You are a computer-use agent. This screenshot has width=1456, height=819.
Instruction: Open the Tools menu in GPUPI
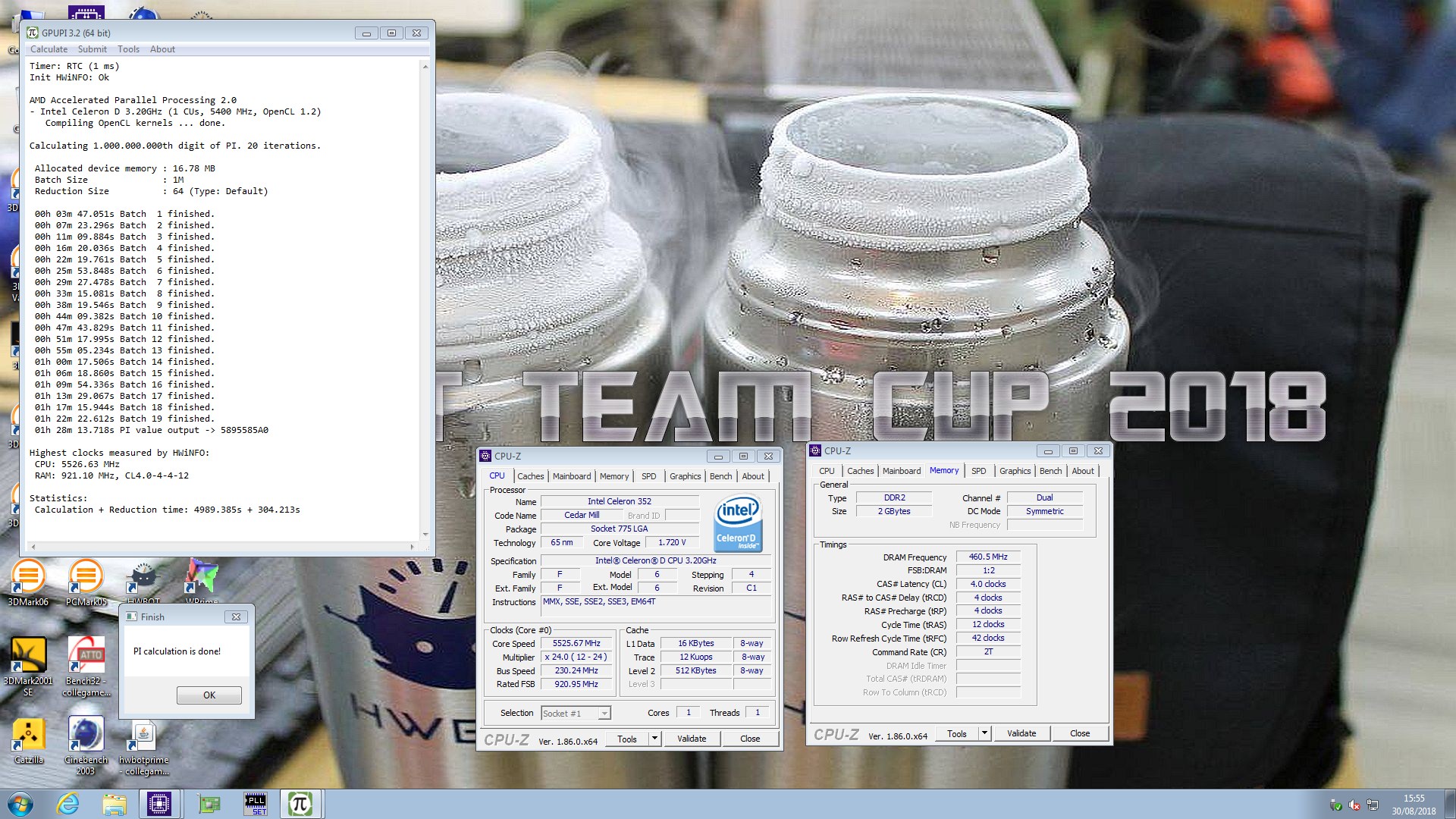click(x=128, y=49)
